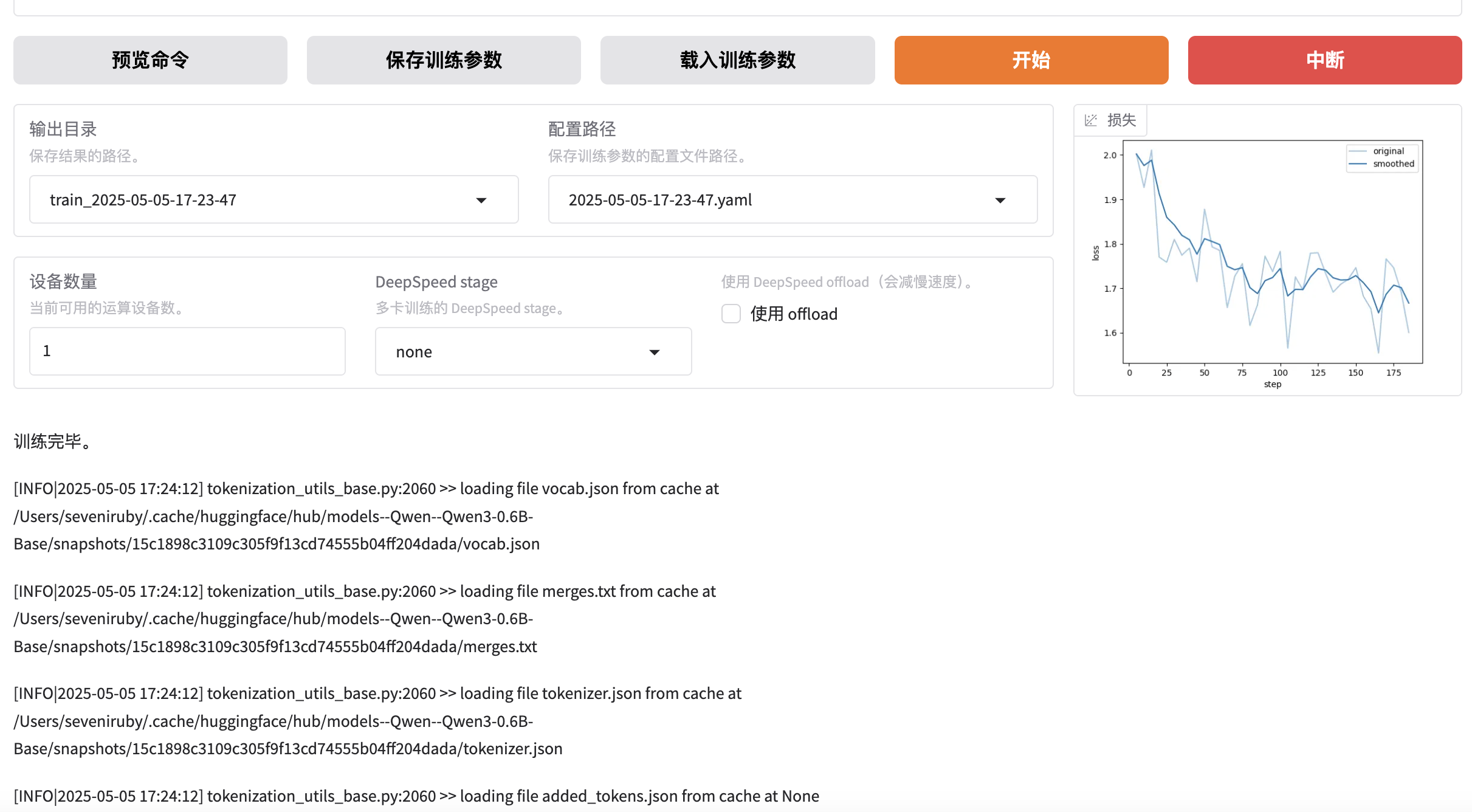Open the 输出目录 dropdown arrow

(481, 200)
